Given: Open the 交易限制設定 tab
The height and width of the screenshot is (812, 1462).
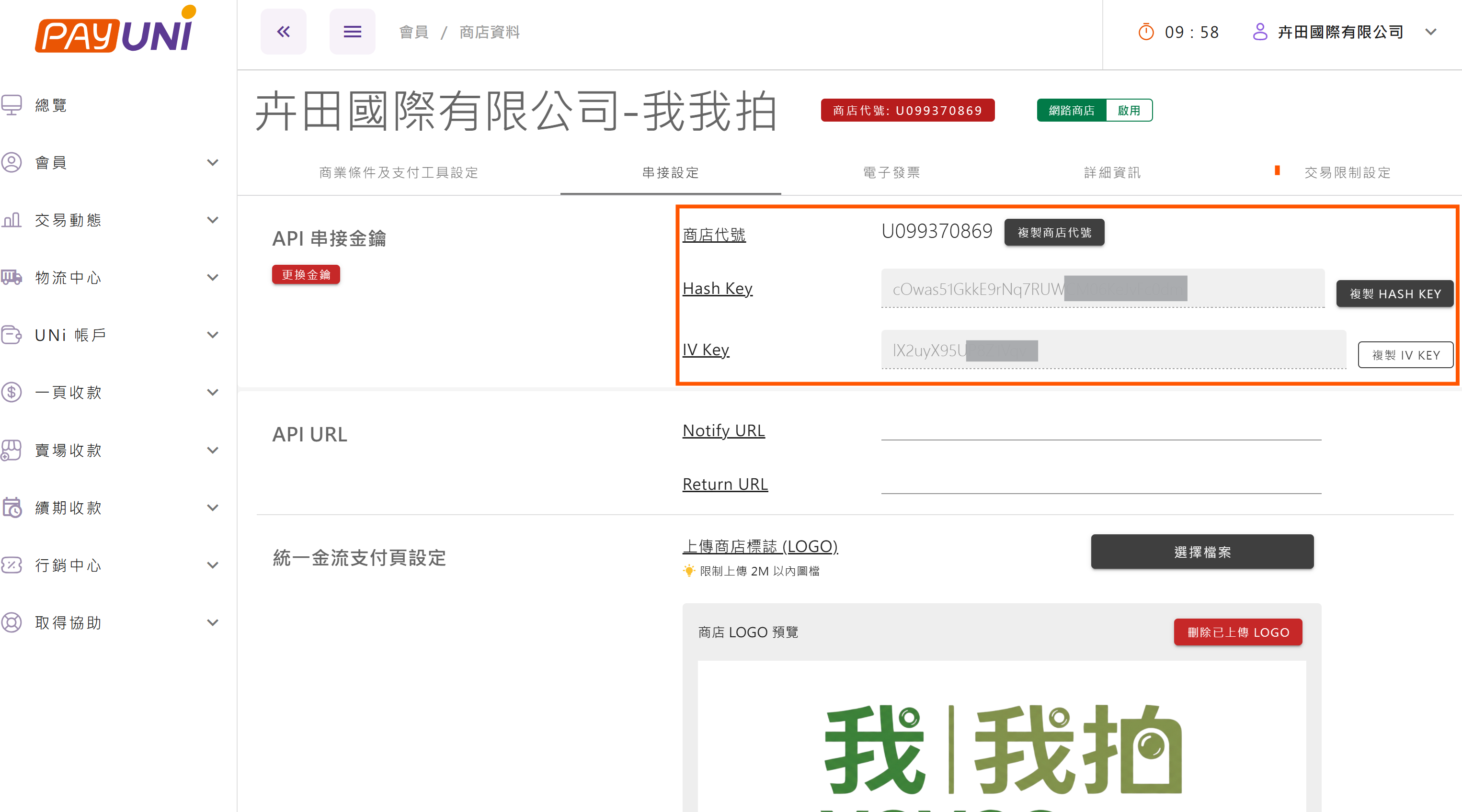Looking at the screenshot, I should click(1347, 172).
